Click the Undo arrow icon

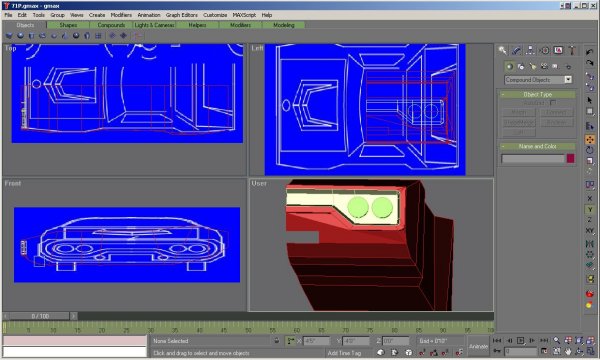point(590,52)
